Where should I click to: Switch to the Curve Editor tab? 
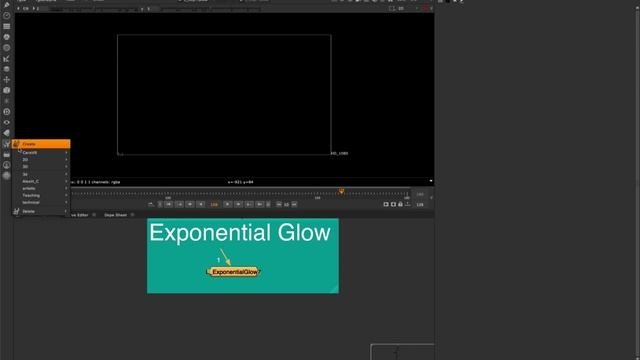(79, 215)
